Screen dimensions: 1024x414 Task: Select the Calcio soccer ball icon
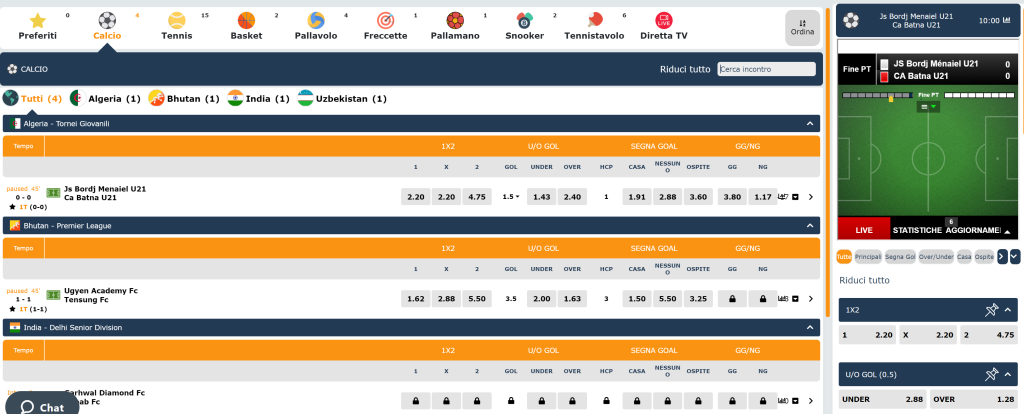pos(107,21)
